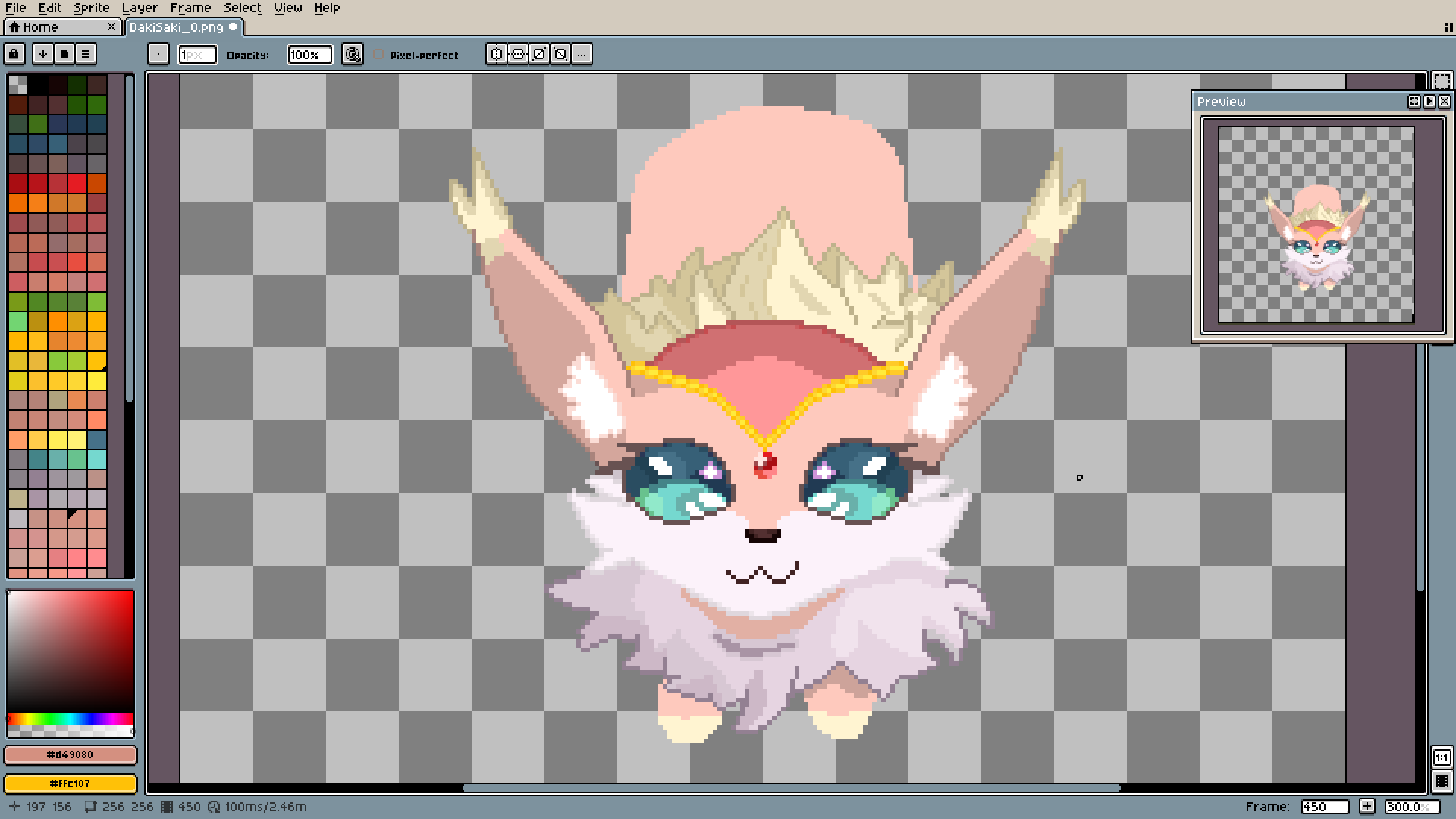Enable right diagonal symmetry icon

point(539,54)
